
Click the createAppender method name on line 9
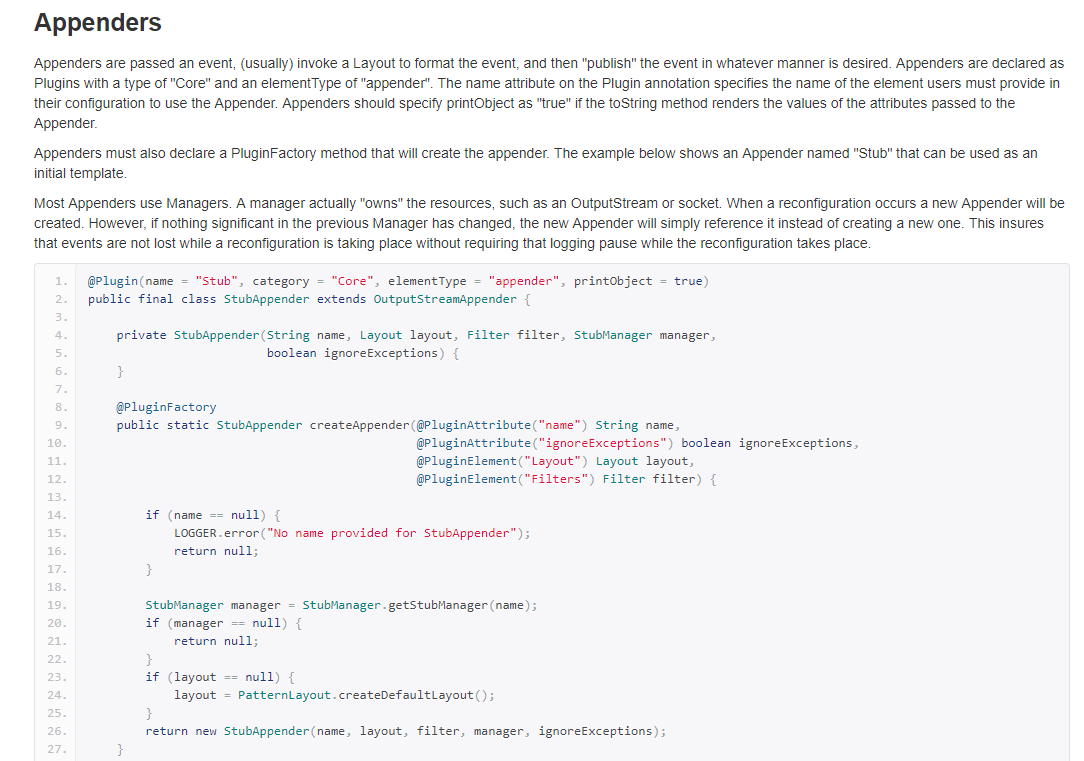360,424
